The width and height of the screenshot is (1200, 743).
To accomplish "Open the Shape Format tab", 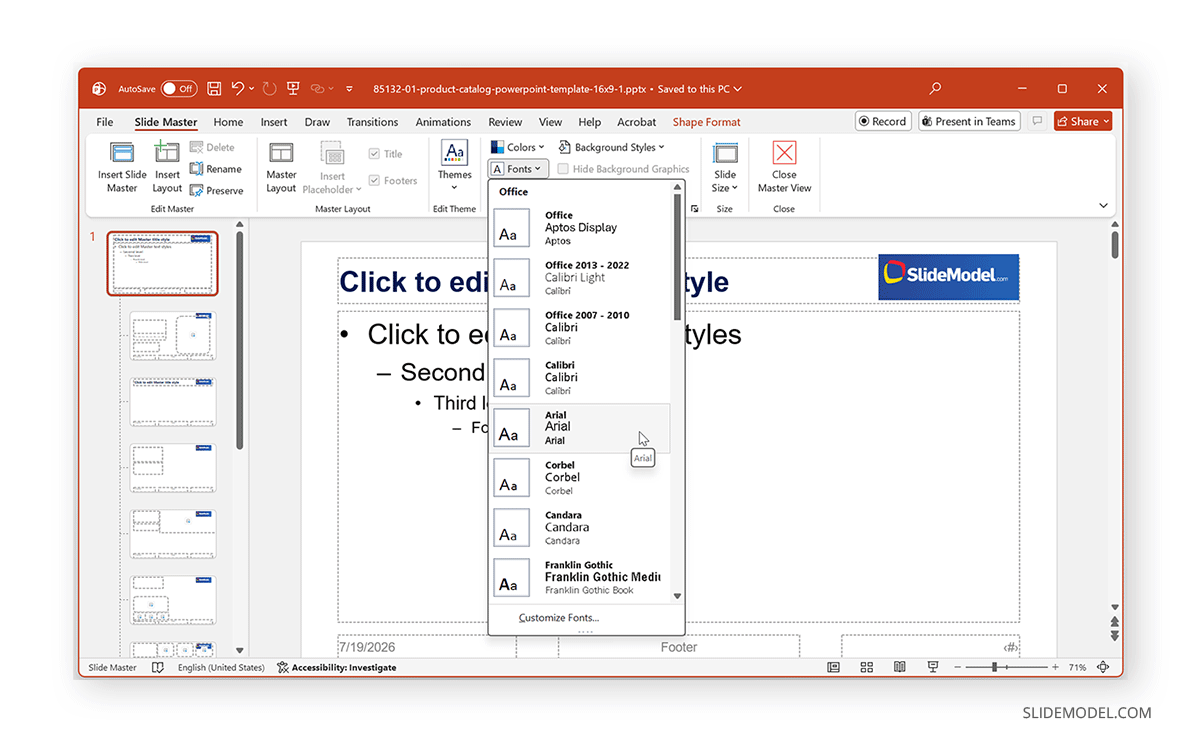I will click(707, 122).
